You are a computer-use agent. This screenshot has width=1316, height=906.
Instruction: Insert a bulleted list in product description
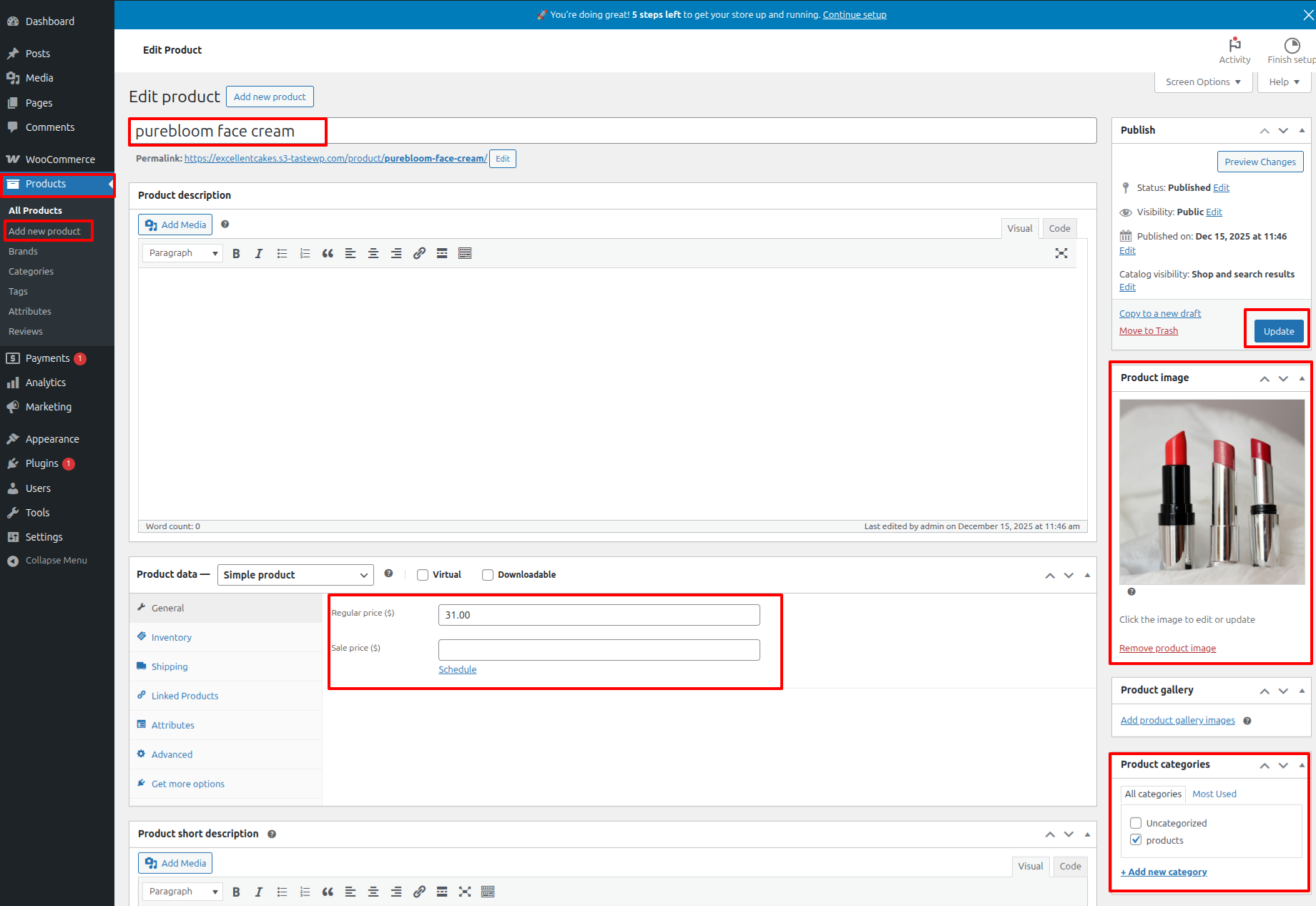coord(282,253)
